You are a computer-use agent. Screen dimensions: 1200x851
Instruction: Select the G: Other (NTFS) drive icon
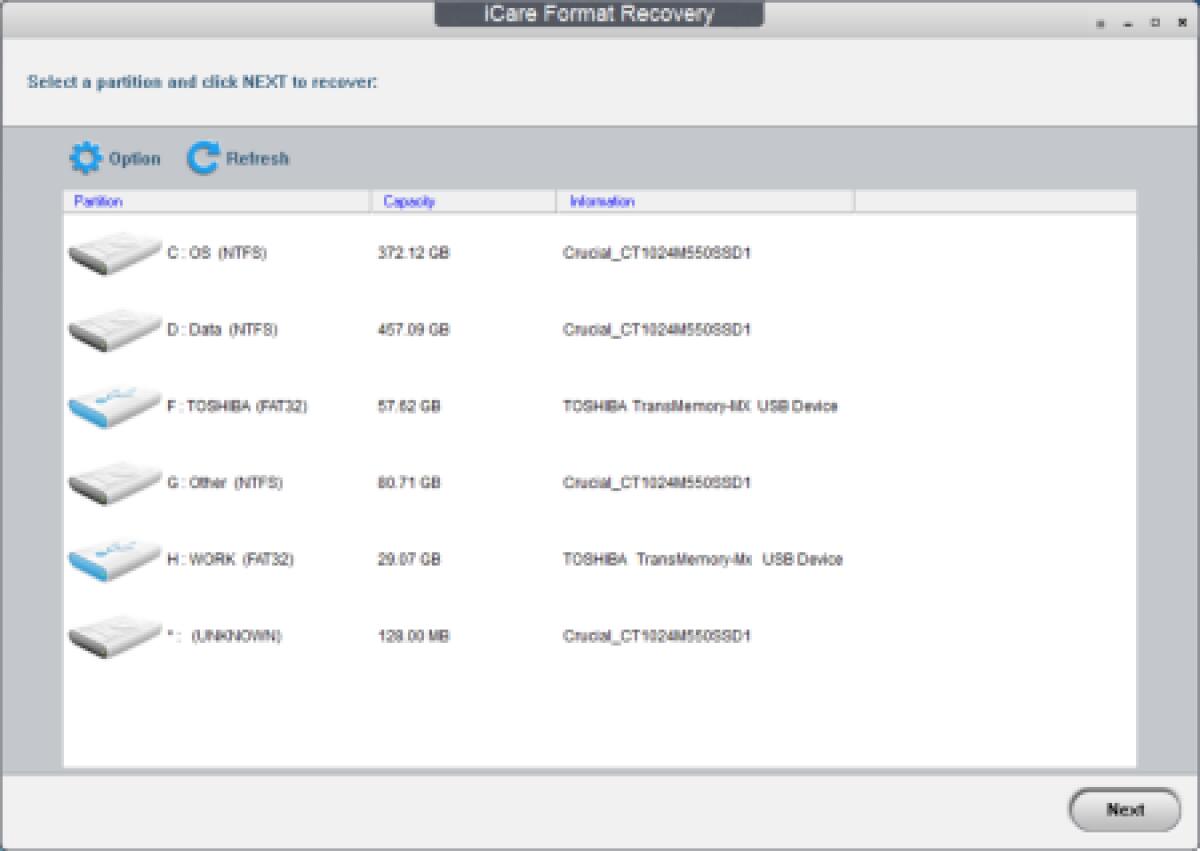[113, 482]
